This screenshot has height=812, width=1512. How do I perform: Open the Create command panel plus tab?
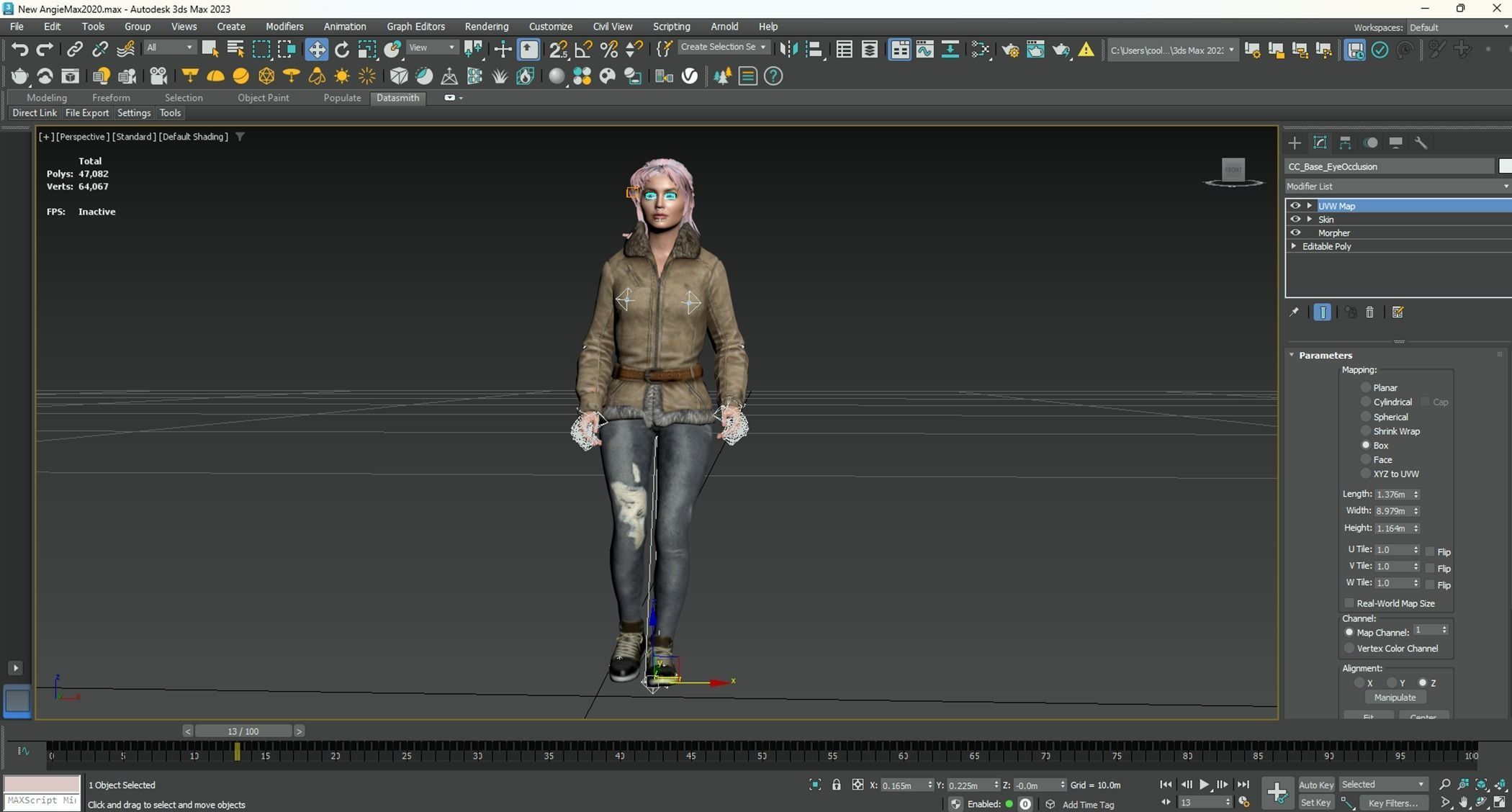pyautogui.click(x=1295, y=143)
